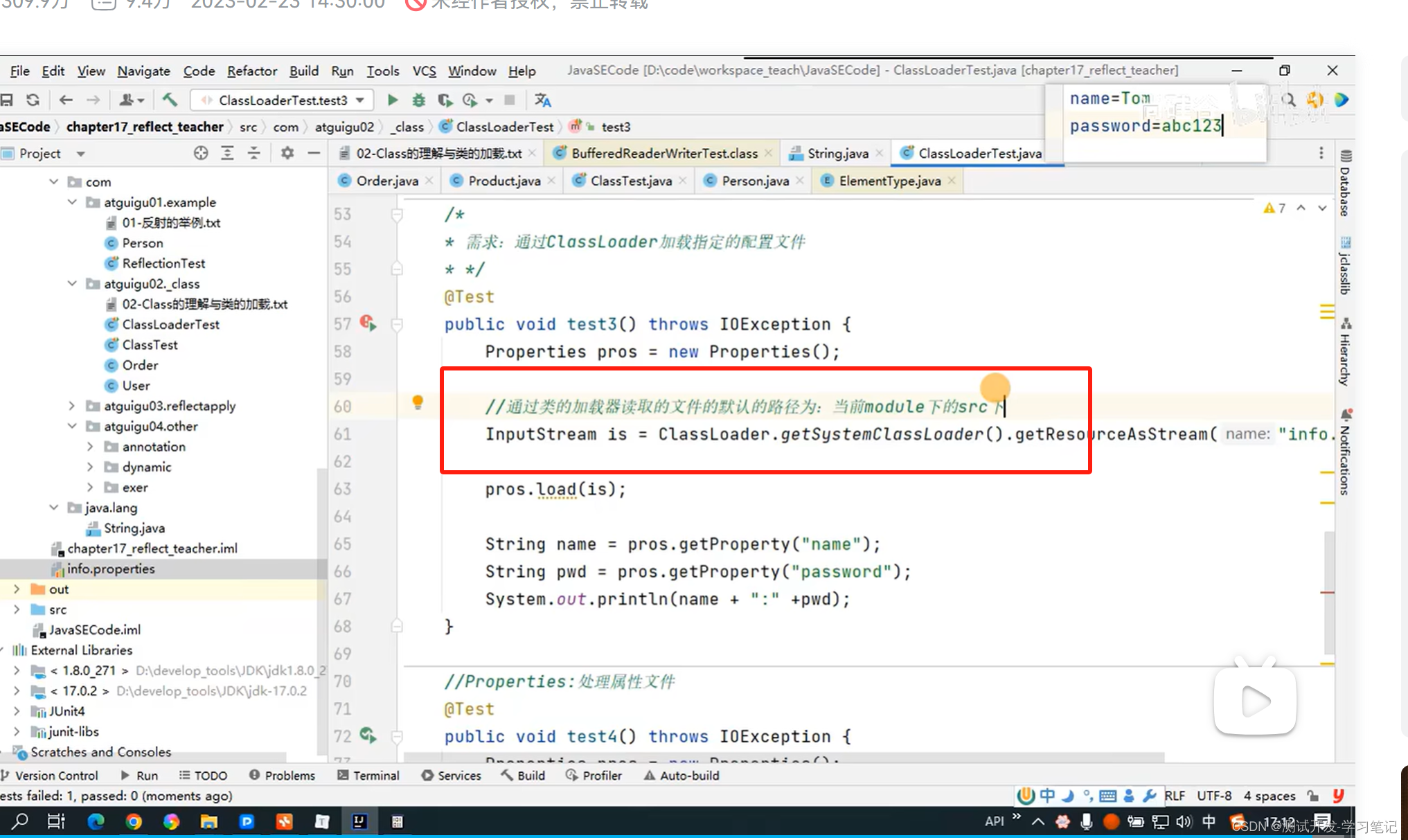The width and height of the screenshot is (1408, 840).
Task: Click the Search everywhere magnifier icon
Action: pos(1290,100)
